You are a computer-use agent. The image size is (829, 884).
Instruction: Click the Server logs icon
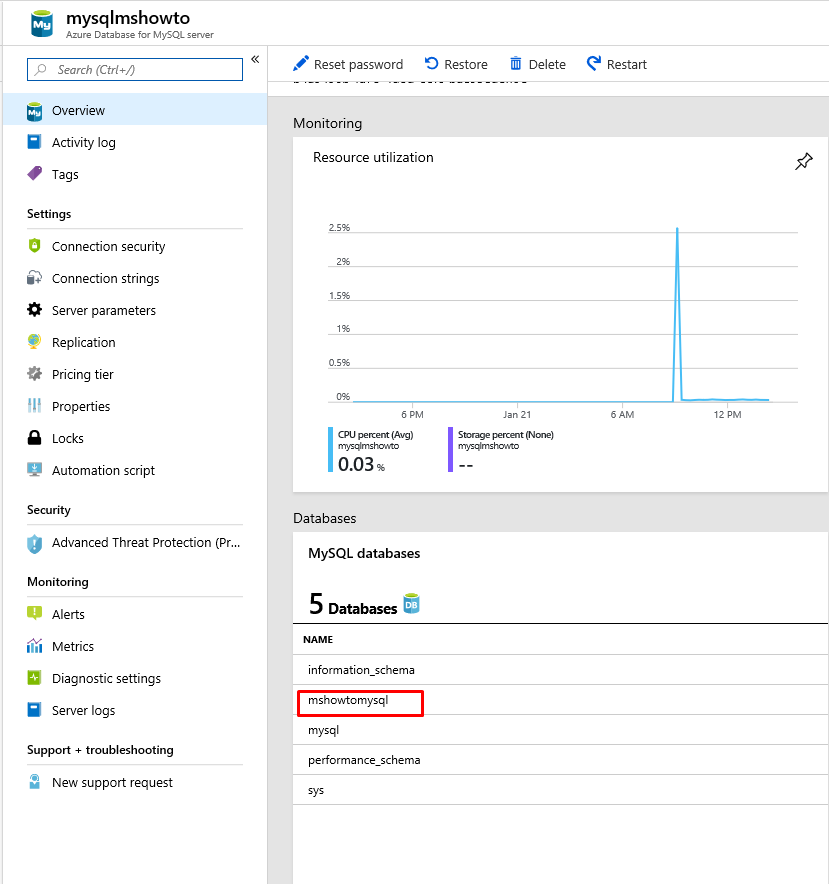click(34, 709)
